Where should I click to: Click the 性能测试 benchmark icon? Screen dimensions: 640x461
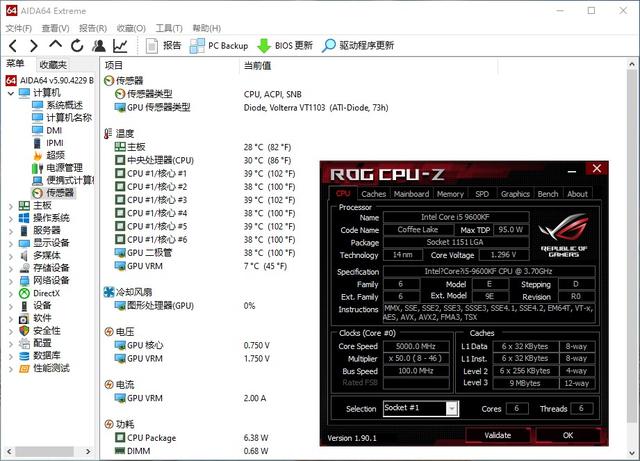click(24, 368)
